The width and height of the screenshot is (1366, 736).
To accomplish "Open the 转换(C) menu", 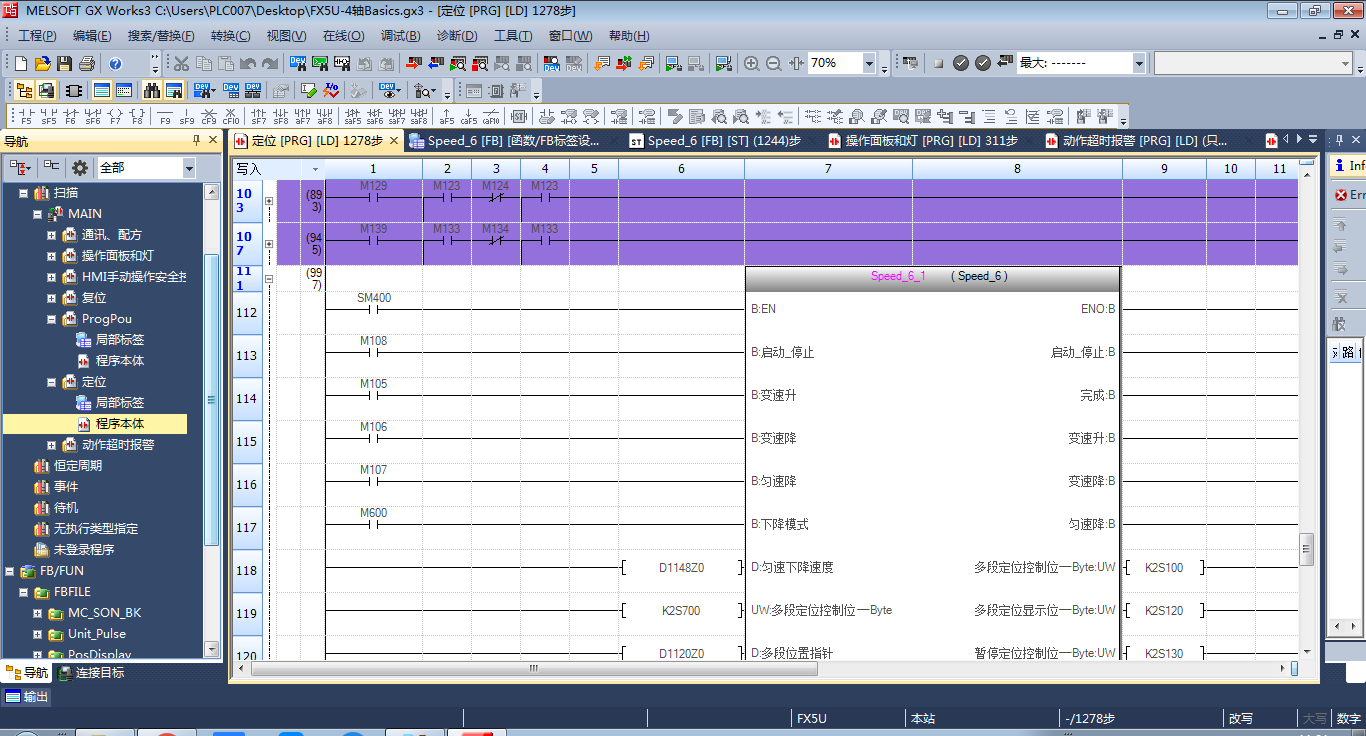I will click(x=230, y=35).
